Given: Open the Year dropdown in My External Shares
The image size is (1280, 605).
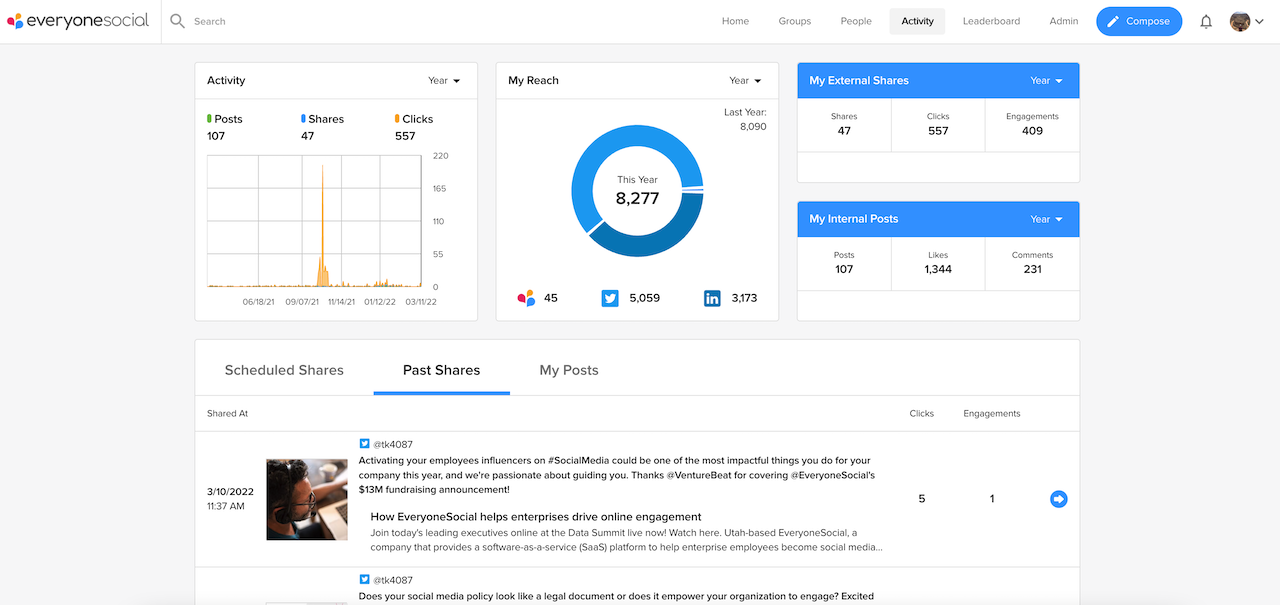Looking at the screenshot, I should click(1043, 80).
